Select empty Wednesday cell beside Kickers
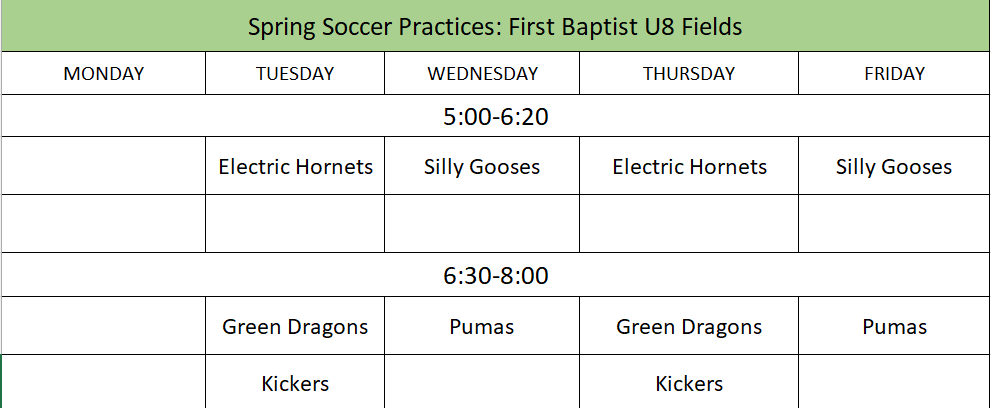 (x=482, y=383)
